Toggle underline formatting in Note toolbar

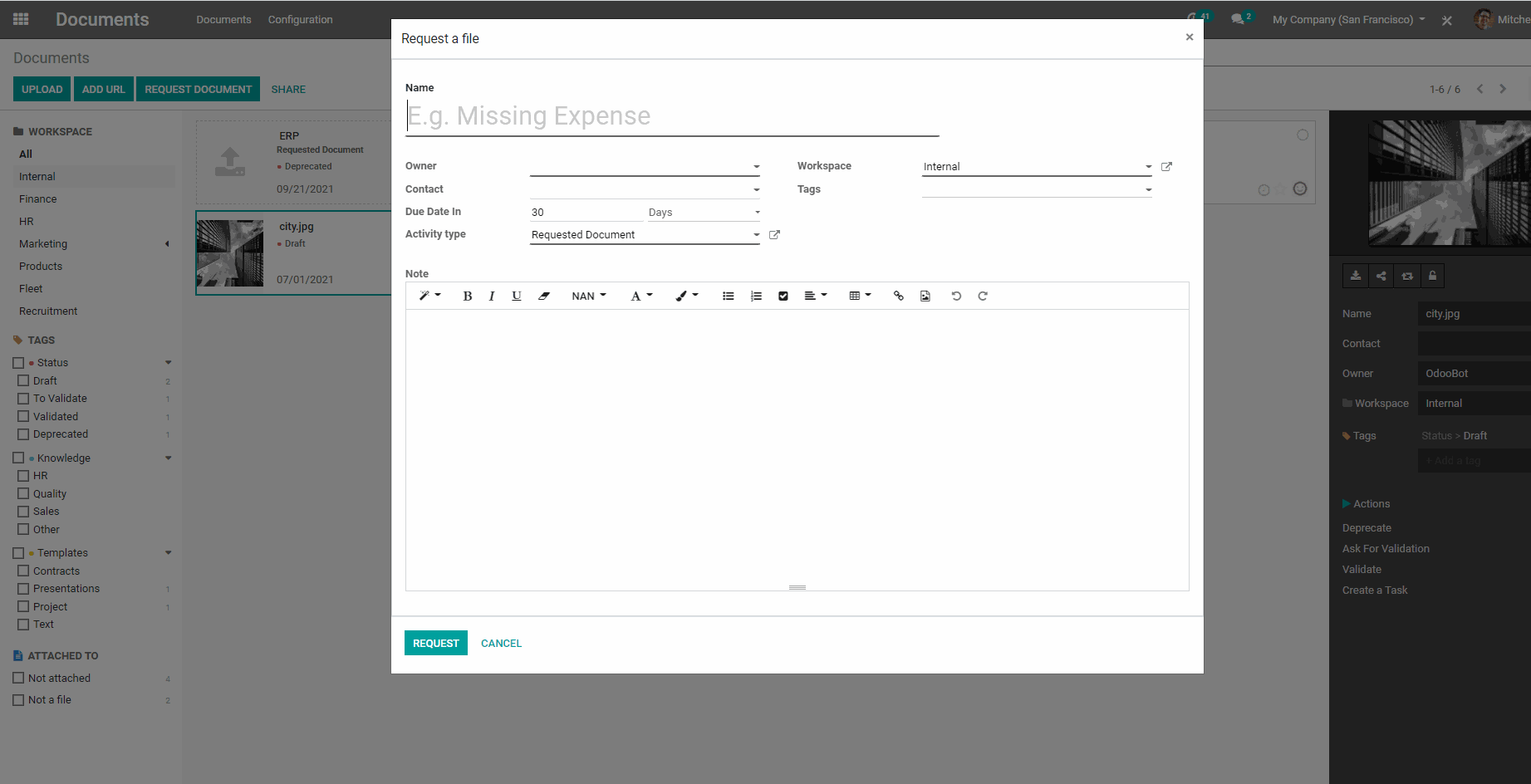[517, 296]
